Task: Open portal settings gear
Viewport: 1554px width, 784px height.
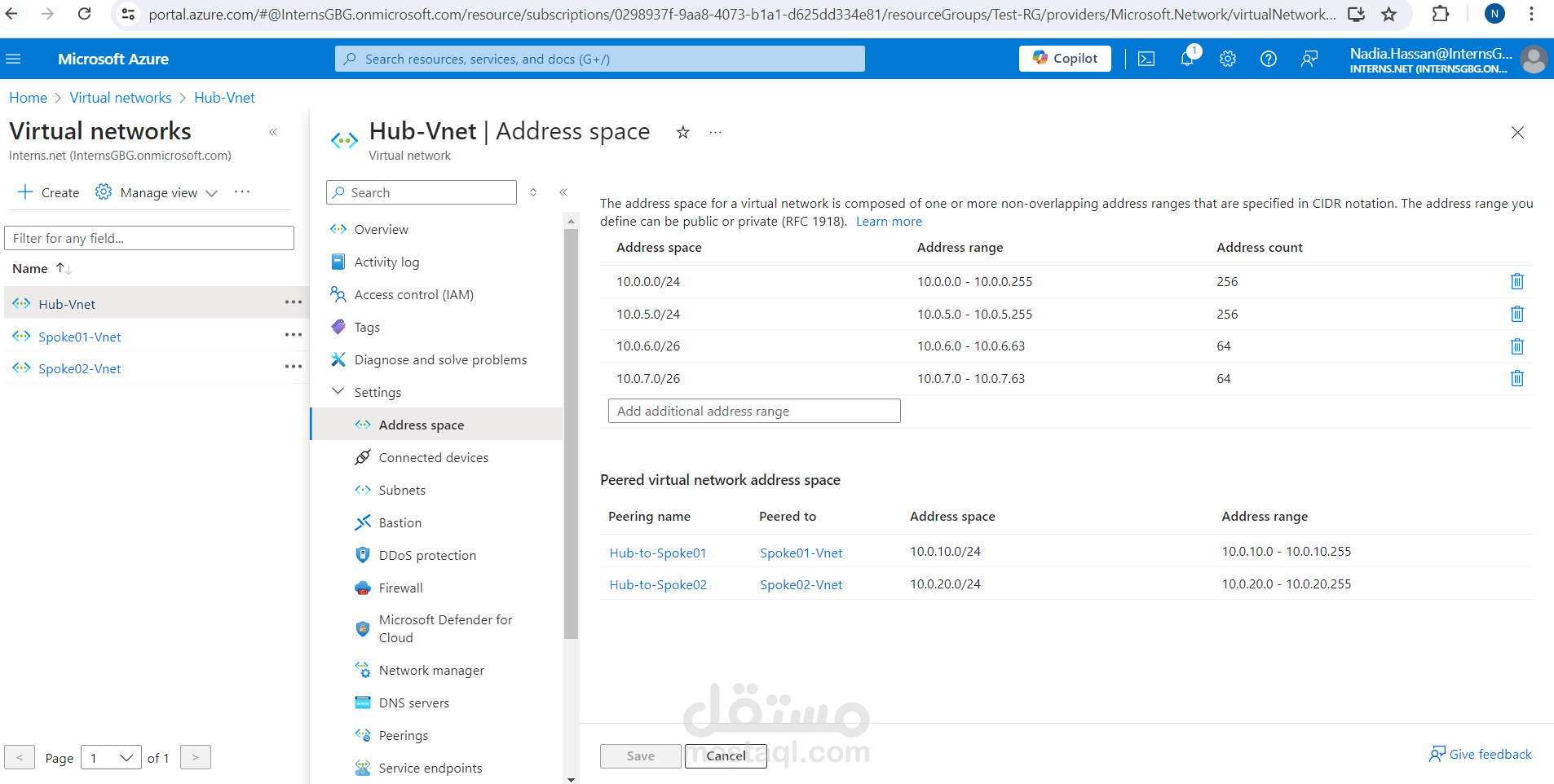Action: point(1228,59)
